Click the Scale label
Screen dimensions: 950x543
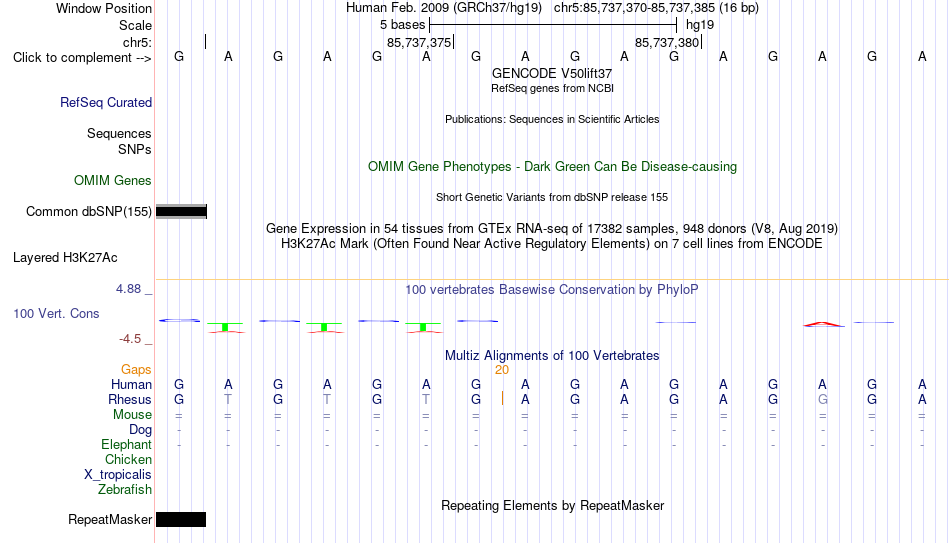pyautogui.click(x=136, y=25)
